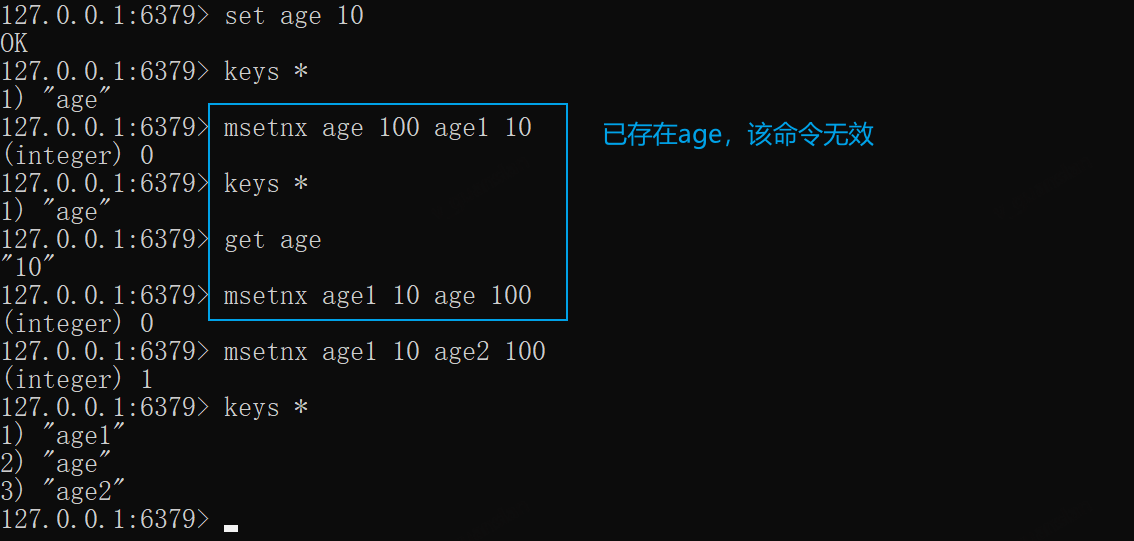Click the quoted "10" output value
This screenshot has height=541, width=1134.
click(x=28, y=268)
